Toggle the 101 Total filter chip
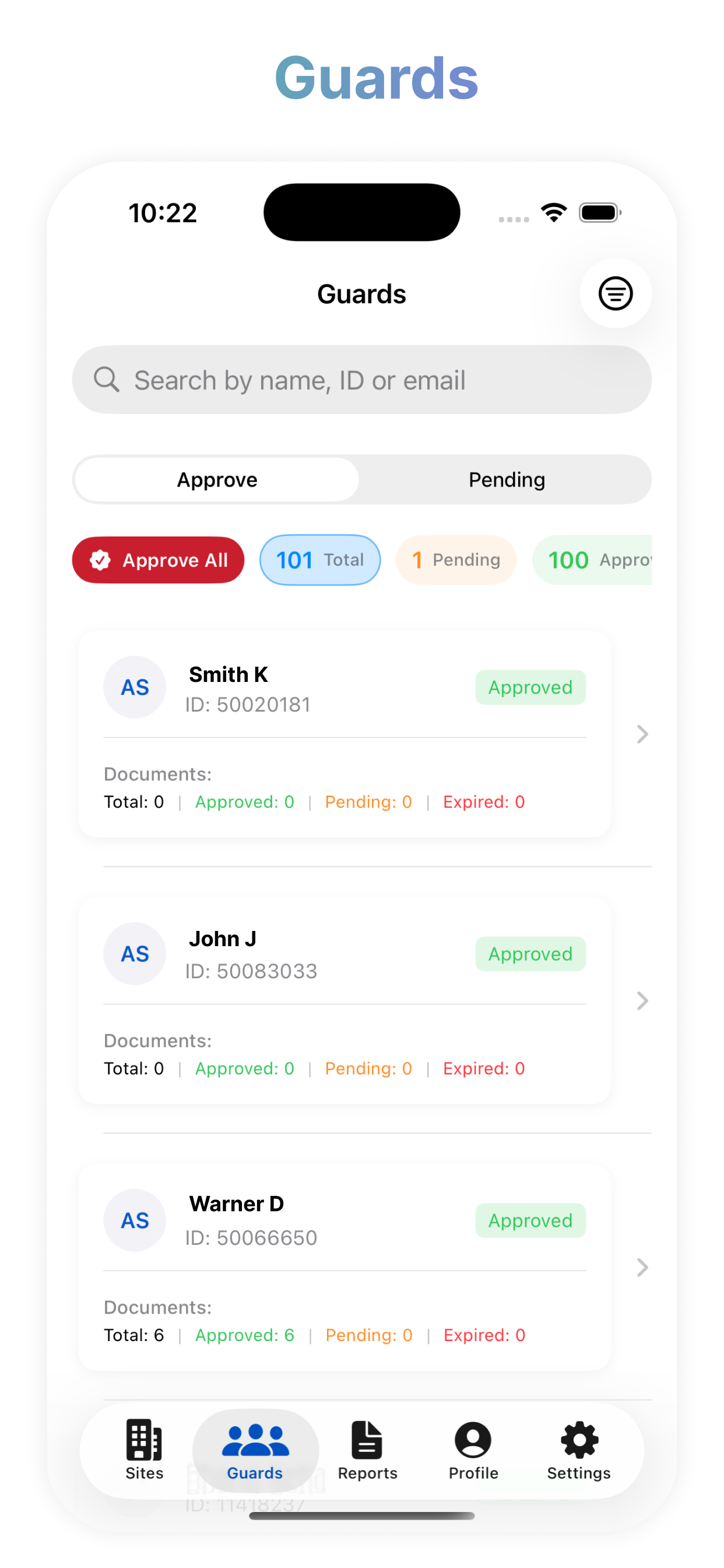 coord(320,560)
